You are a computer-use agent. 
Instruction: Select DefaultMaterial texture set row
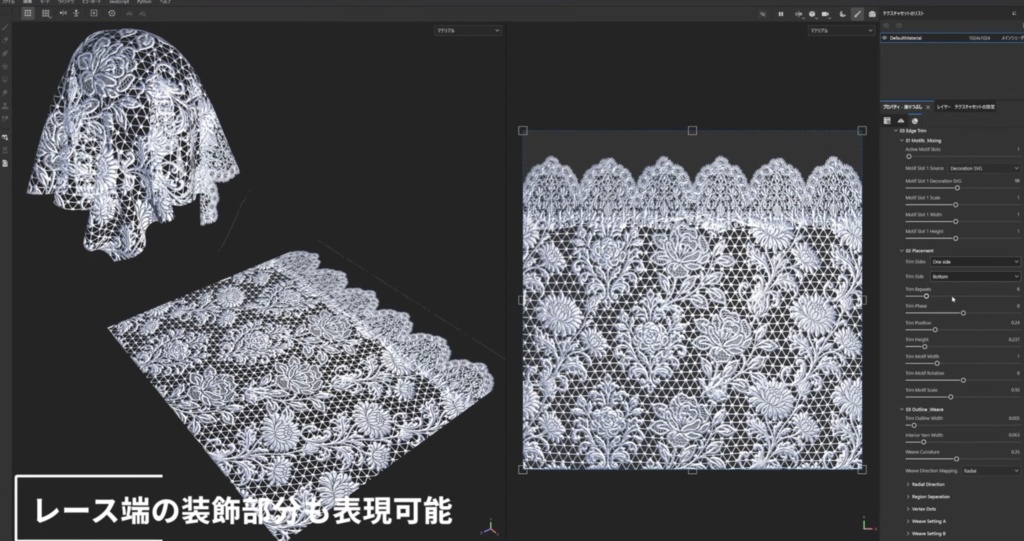pyautogui.click(x=952, y=38)
